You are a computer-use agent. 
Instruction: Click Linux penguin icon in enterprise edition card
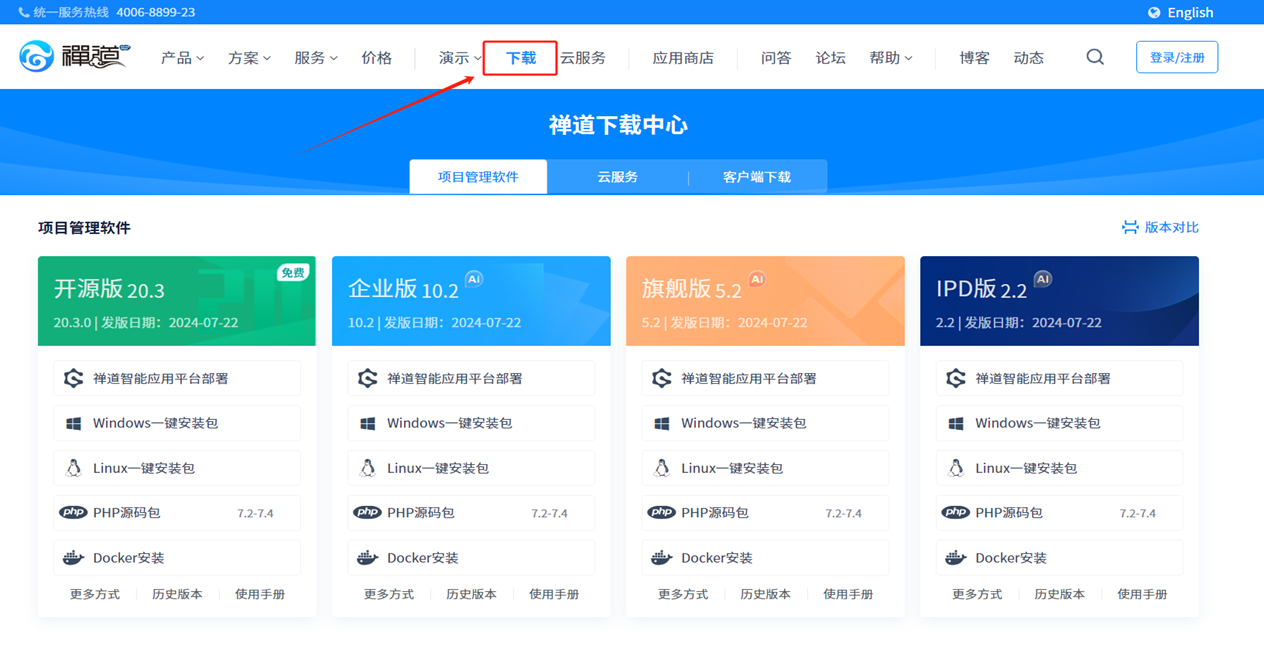coord(367,468)
